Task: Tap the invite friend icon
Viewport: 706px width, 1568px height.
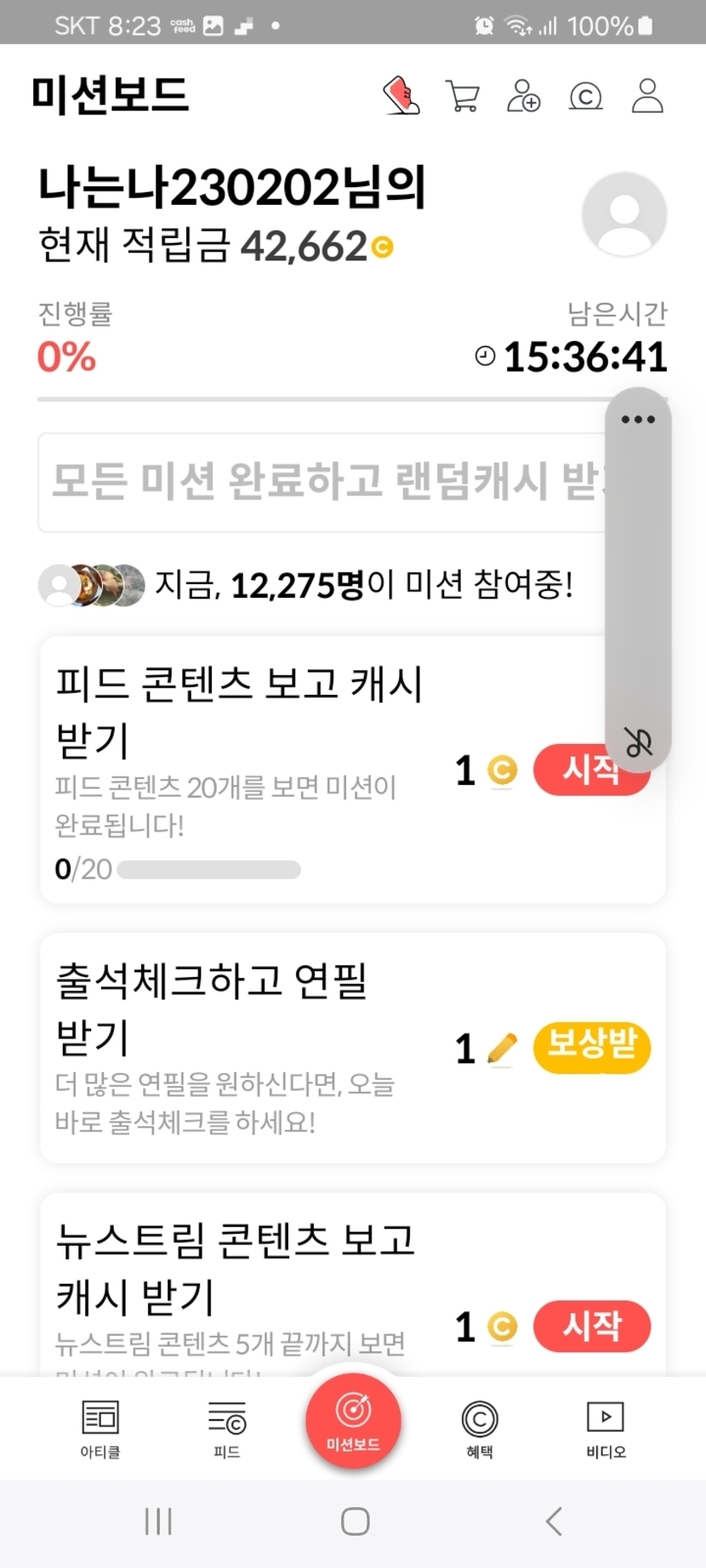Action: [x=523, y=96]
